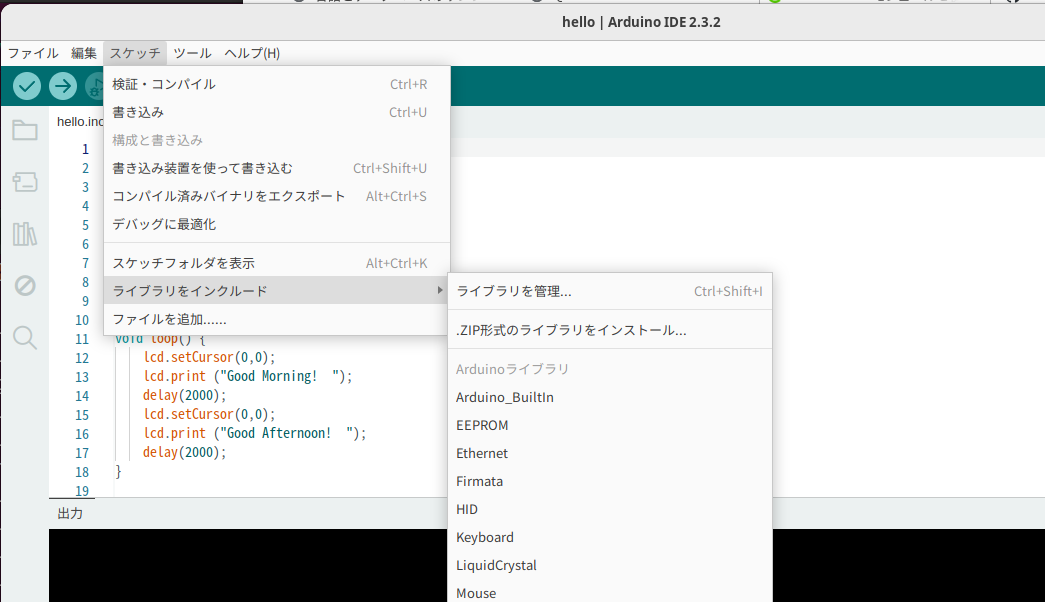Choose .ZIP形式のライブラリをインストール...
1045x602 pixels.
tap(610, 330)
